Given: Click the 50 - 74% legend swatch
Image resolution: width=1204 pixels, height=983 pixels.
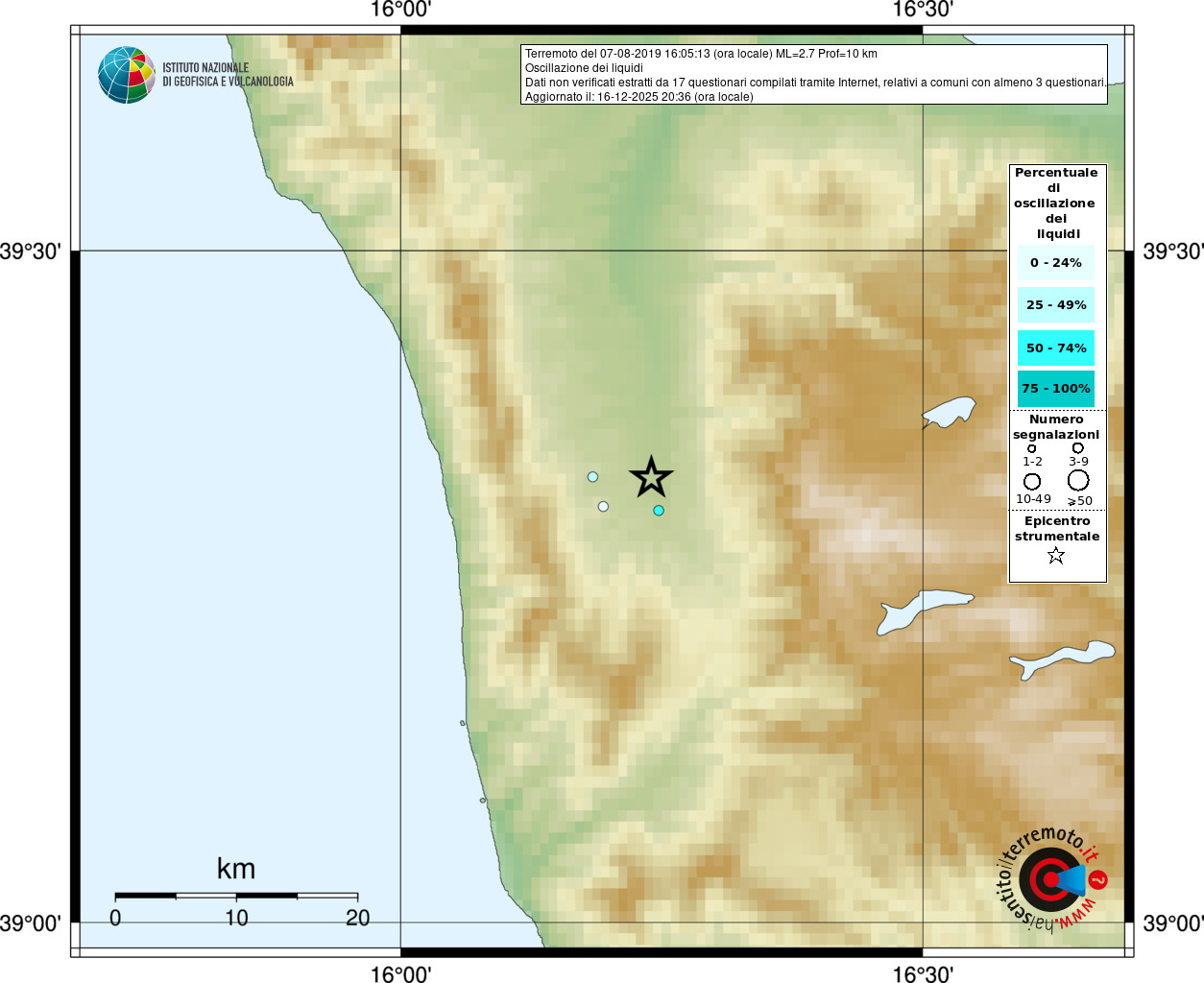Looking at the screenshot, I should 1056,348.
